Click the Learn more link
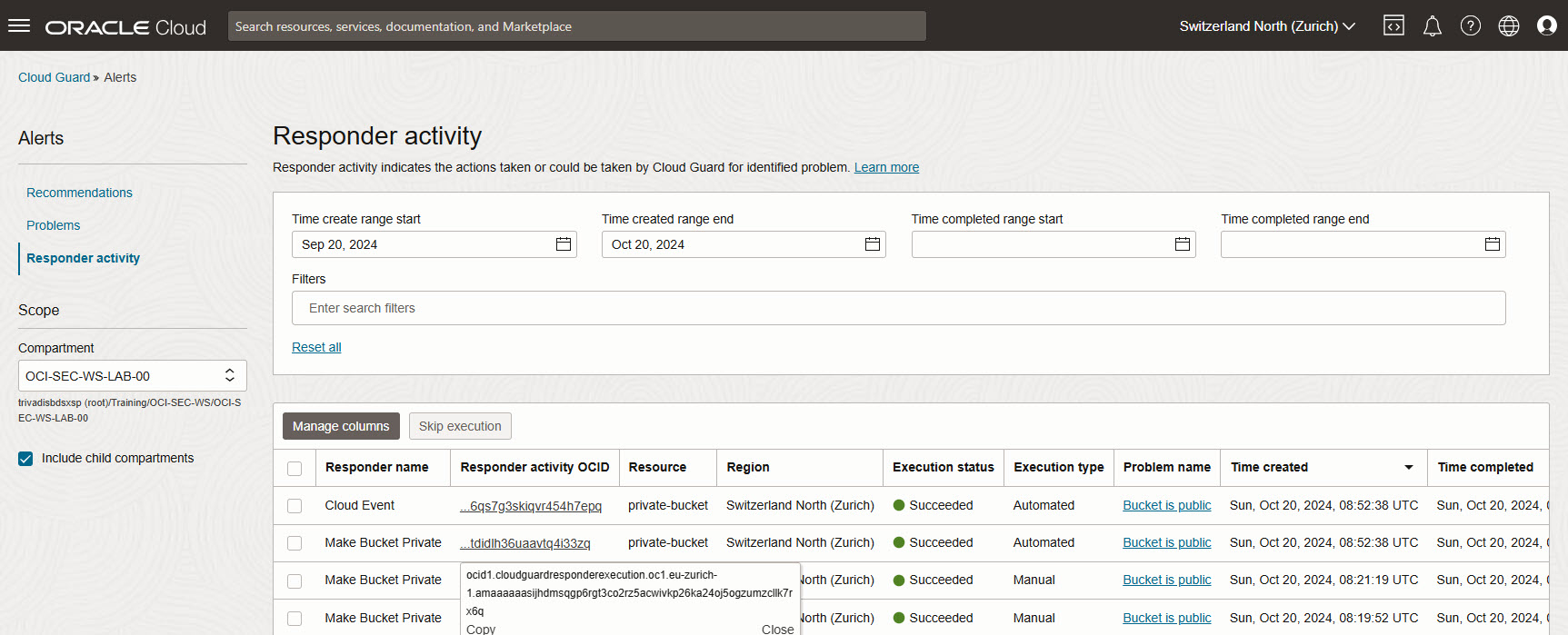The height and width of the screenshot is (635, 1568). click(x=886, y=167)
